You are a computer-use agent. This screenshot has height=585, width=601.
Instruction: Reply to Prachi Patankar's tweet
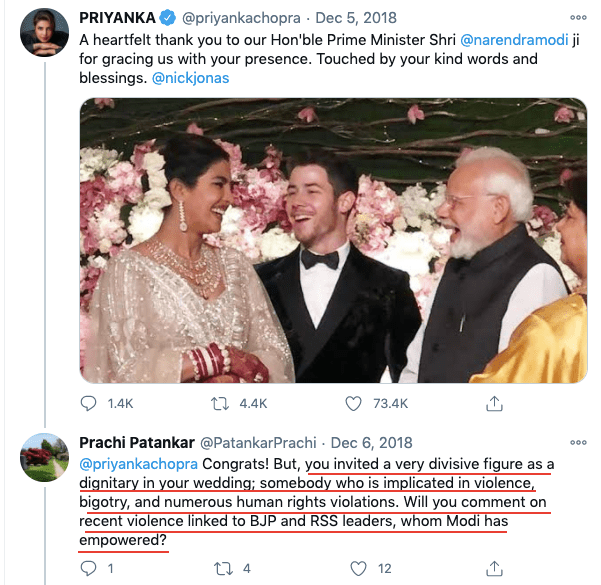(89, 568)
